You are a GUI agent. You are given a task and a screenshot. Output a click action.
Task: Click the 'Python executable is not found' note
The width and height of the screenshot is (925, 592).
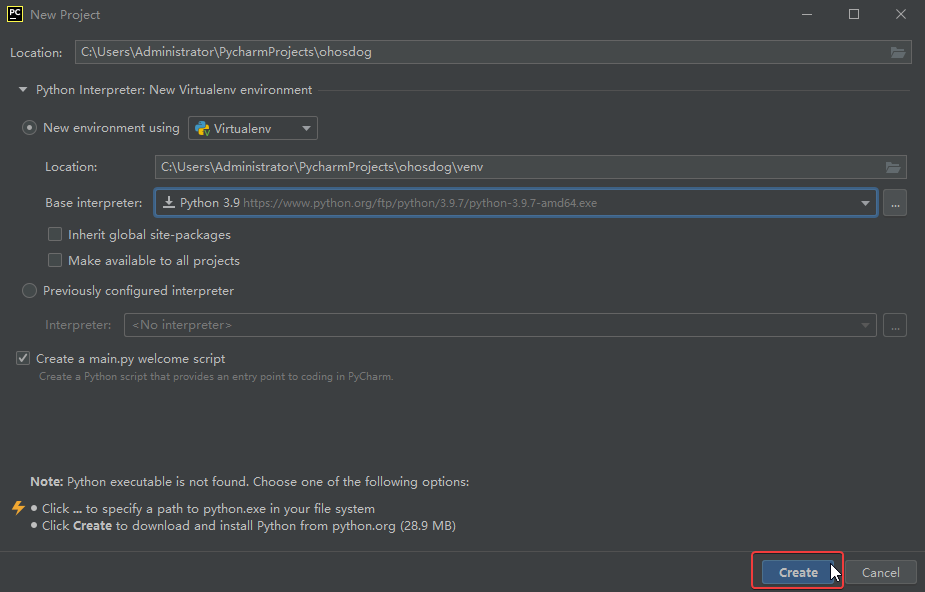click(250, 482)
